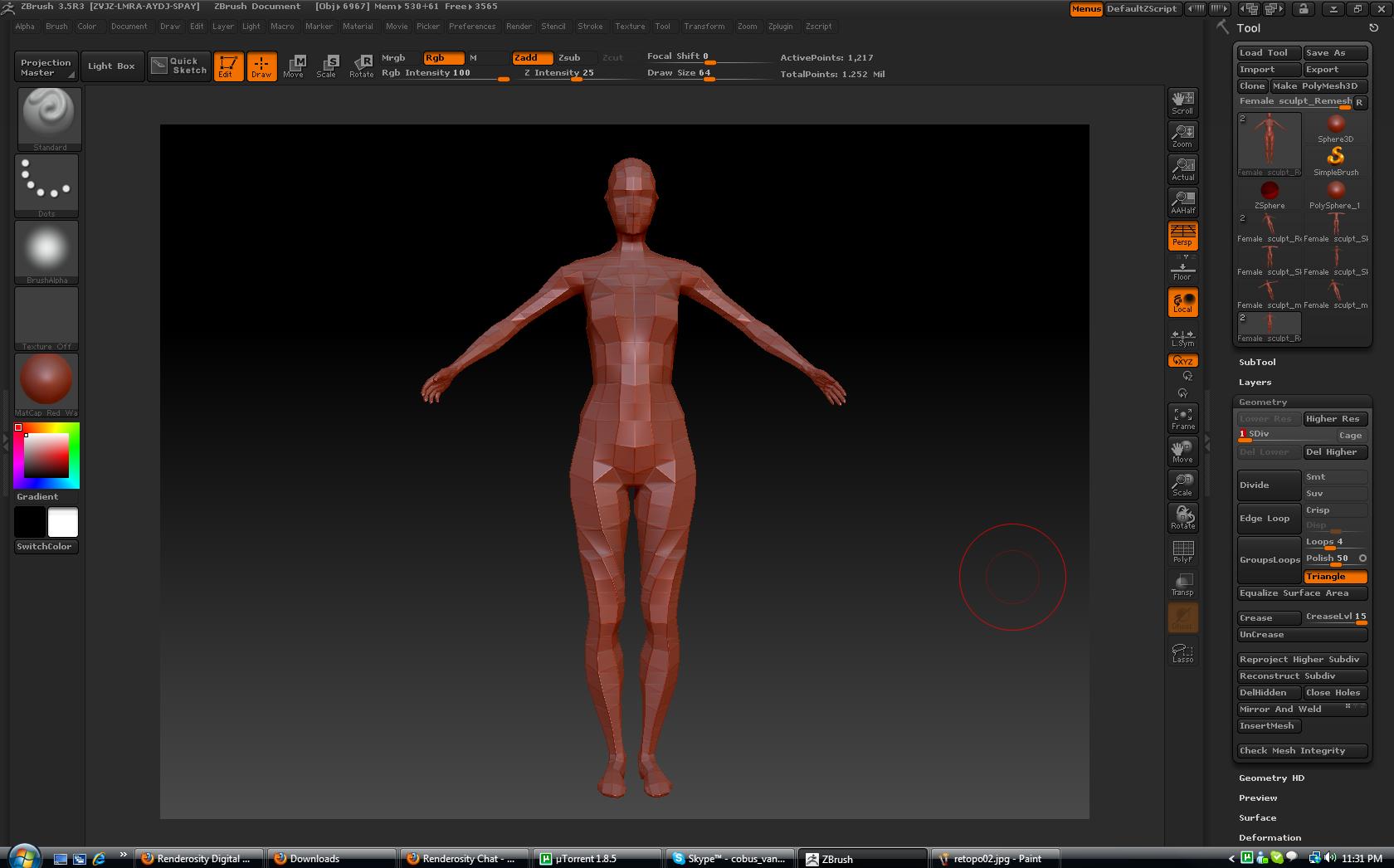Toggle the Zadd mode
The image size is (1394, 868).
coord(533,58)
